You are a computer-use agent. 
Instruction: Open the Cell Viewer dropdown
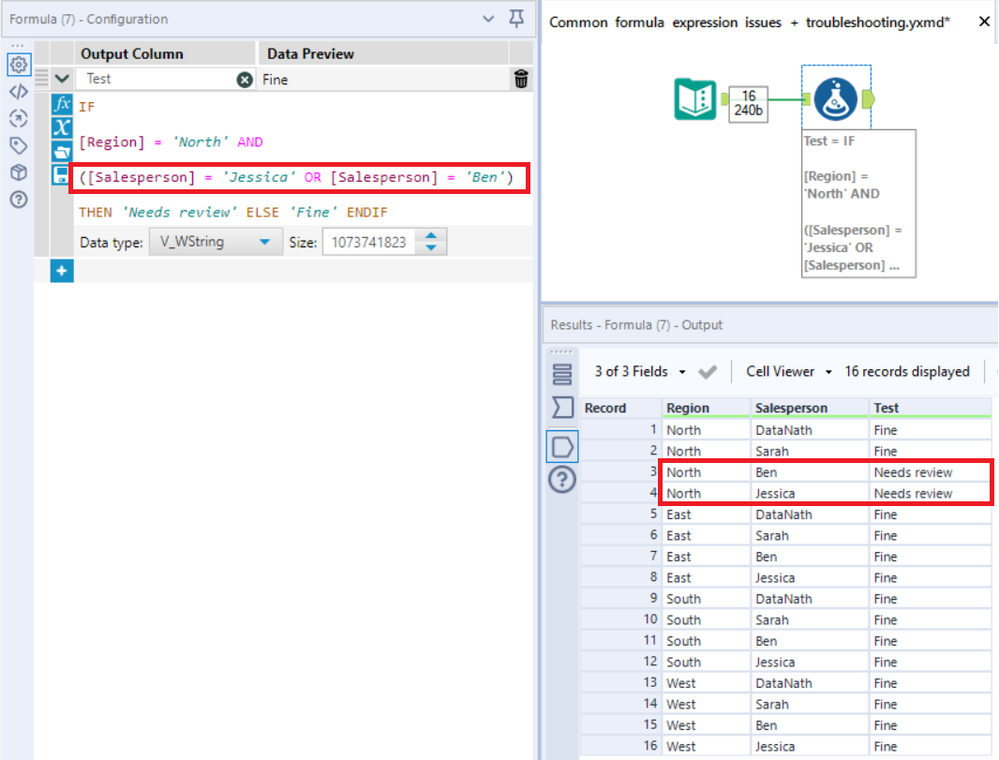[x=789, y=371]
